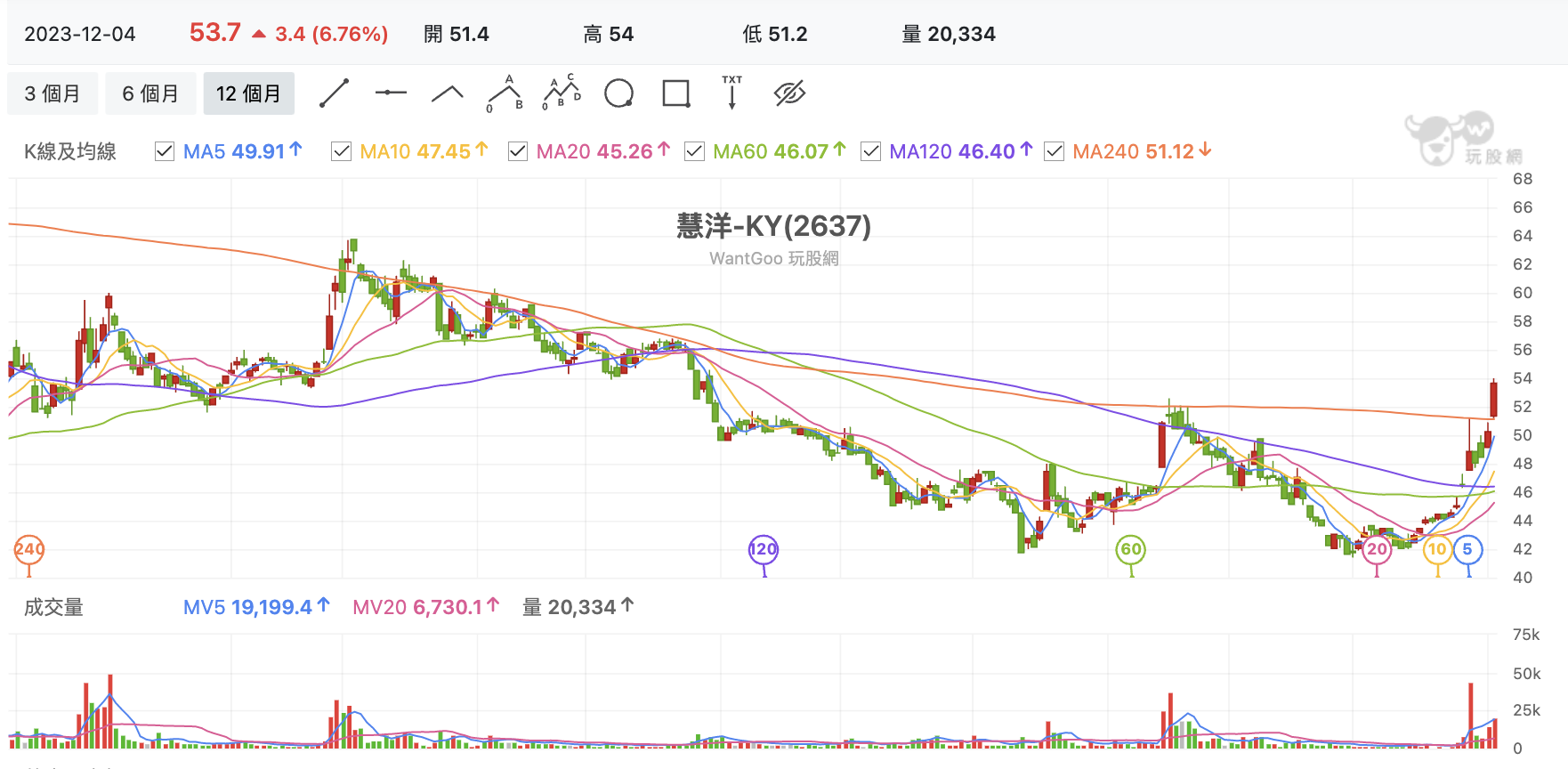Uncheck the MA10 moving average checkbox
Image resolution: width=1568 pixels, height=769 pixels.
coord(341,151)
